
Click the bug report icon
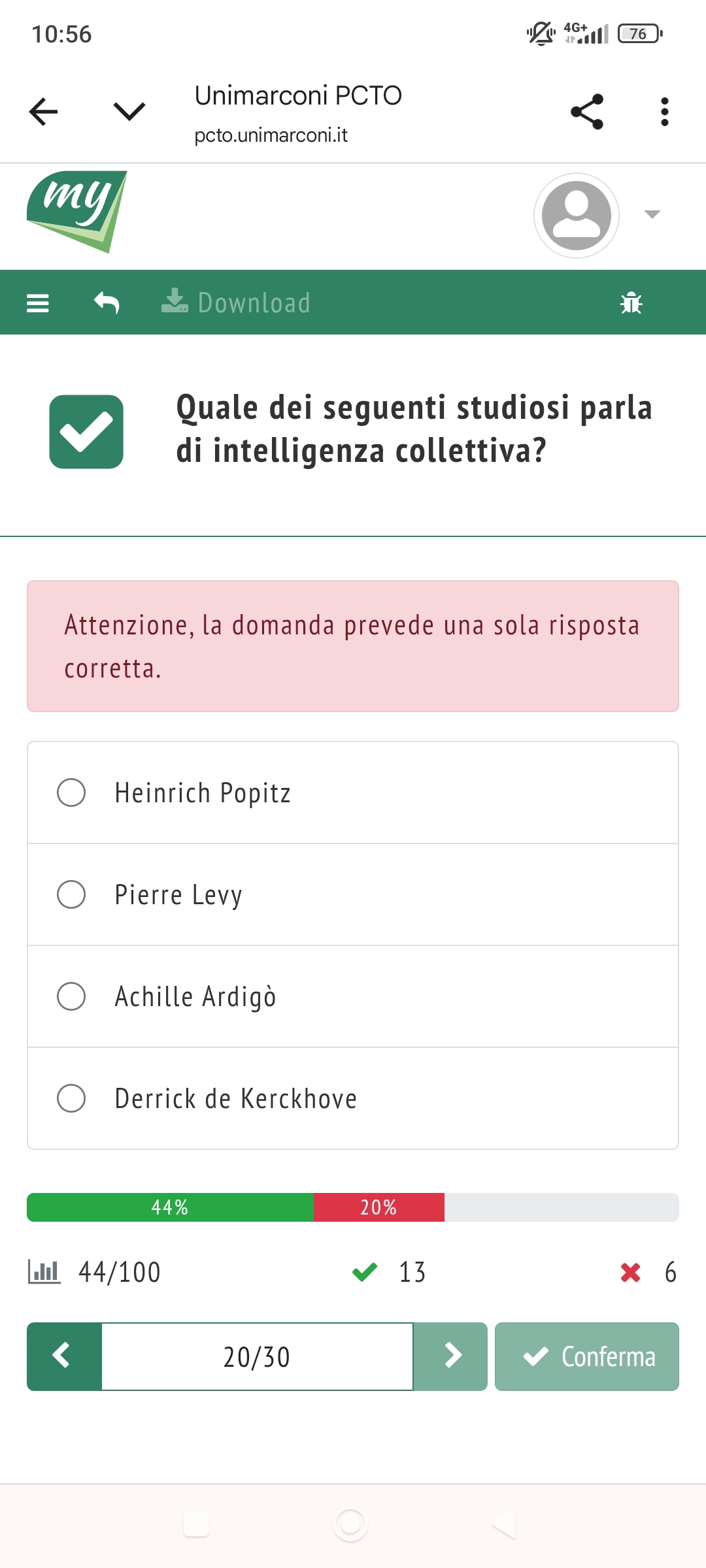(x=631, y=303)
